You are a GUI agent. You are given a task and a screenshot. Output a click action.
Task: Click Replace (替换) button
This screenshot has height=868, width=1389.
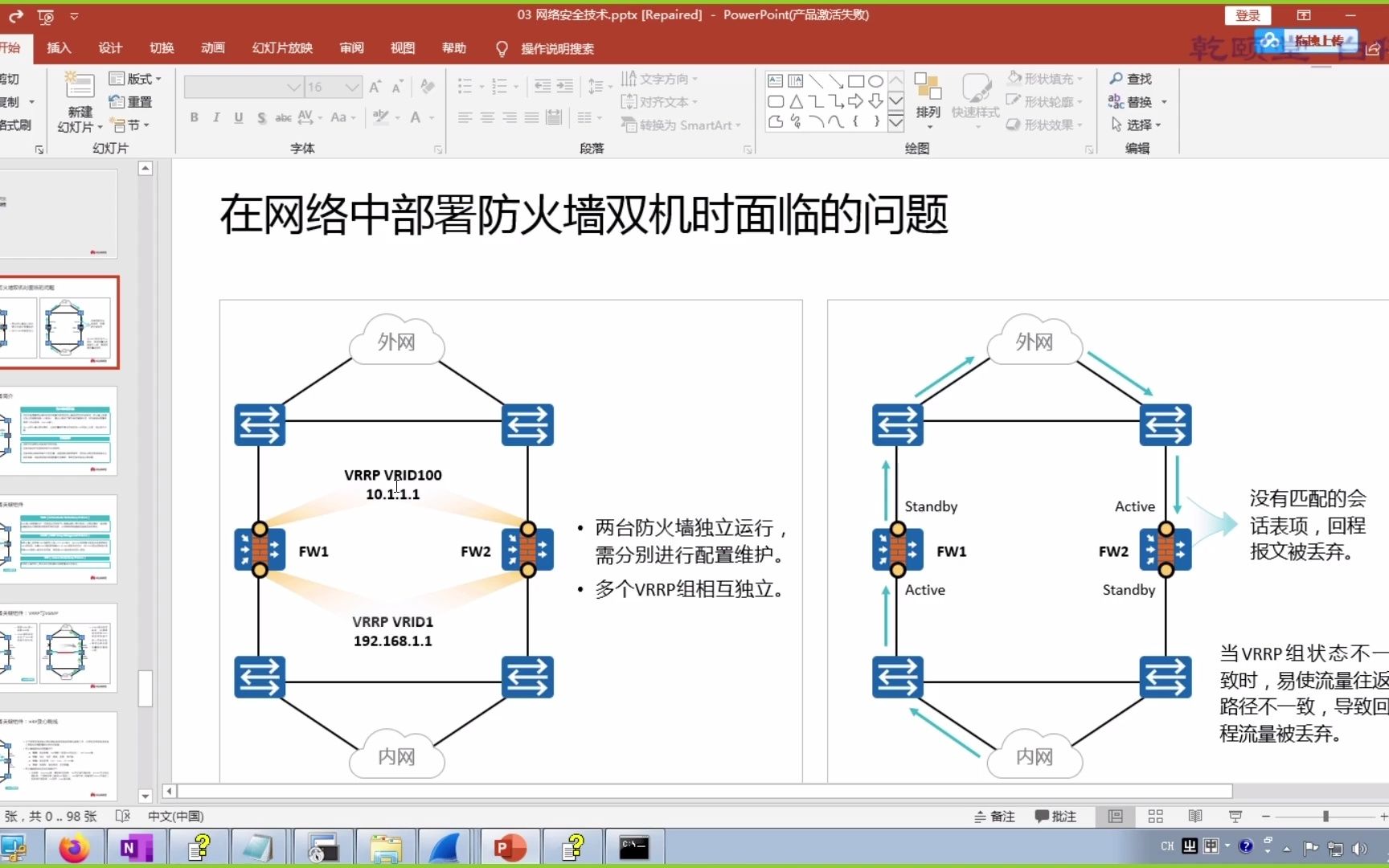click(1130, 102)
